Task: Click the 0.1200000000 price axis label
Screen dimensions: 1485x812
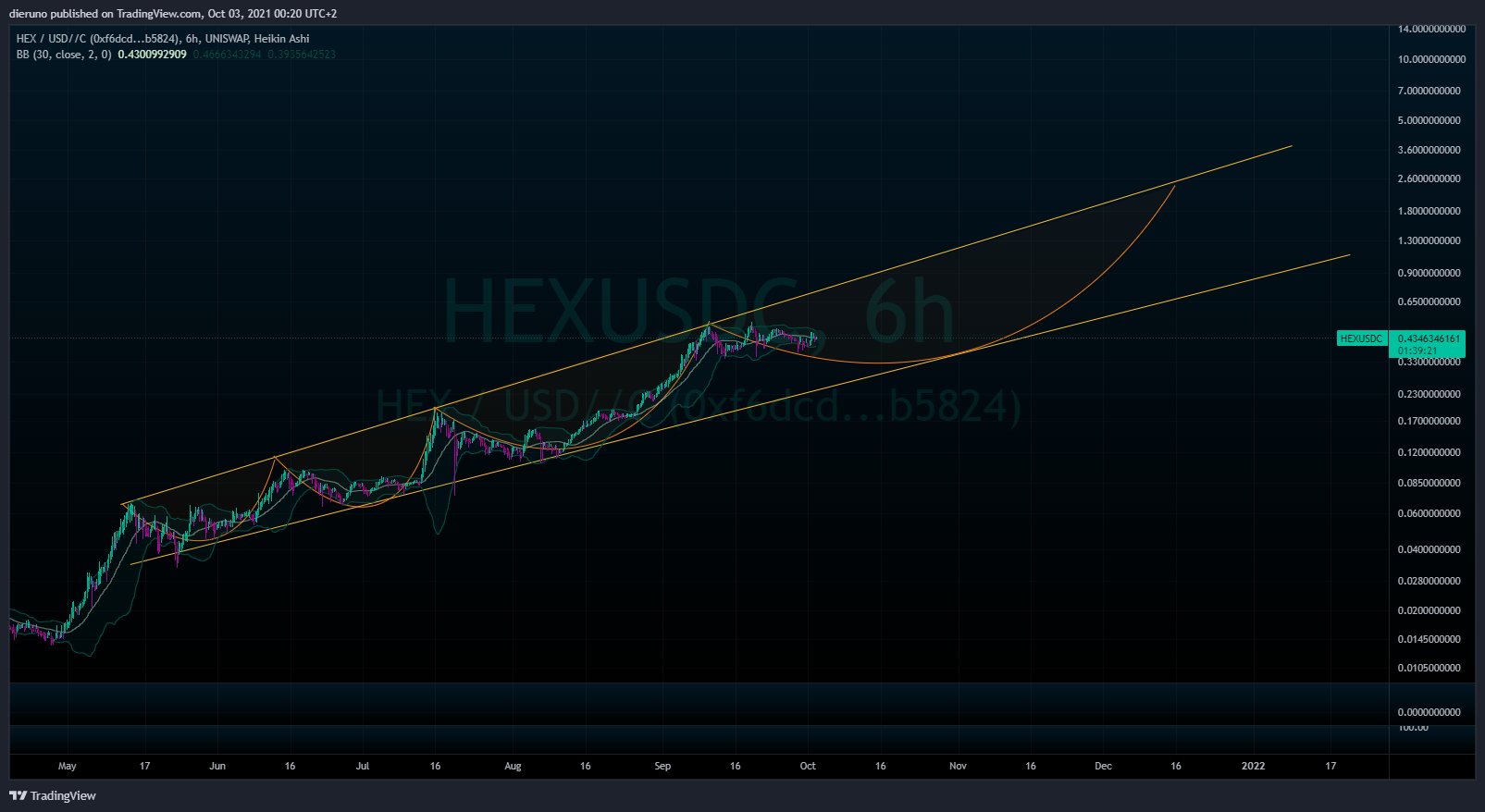Action: point(1429,452)
